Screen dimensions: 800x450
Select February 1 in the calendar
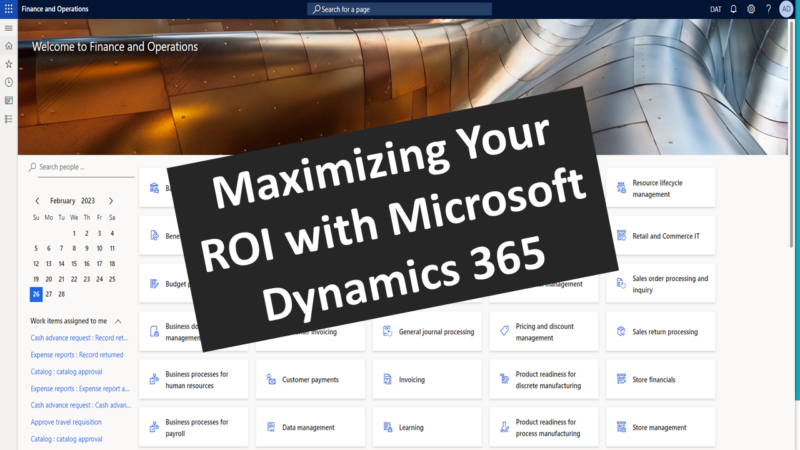[74, 233]
